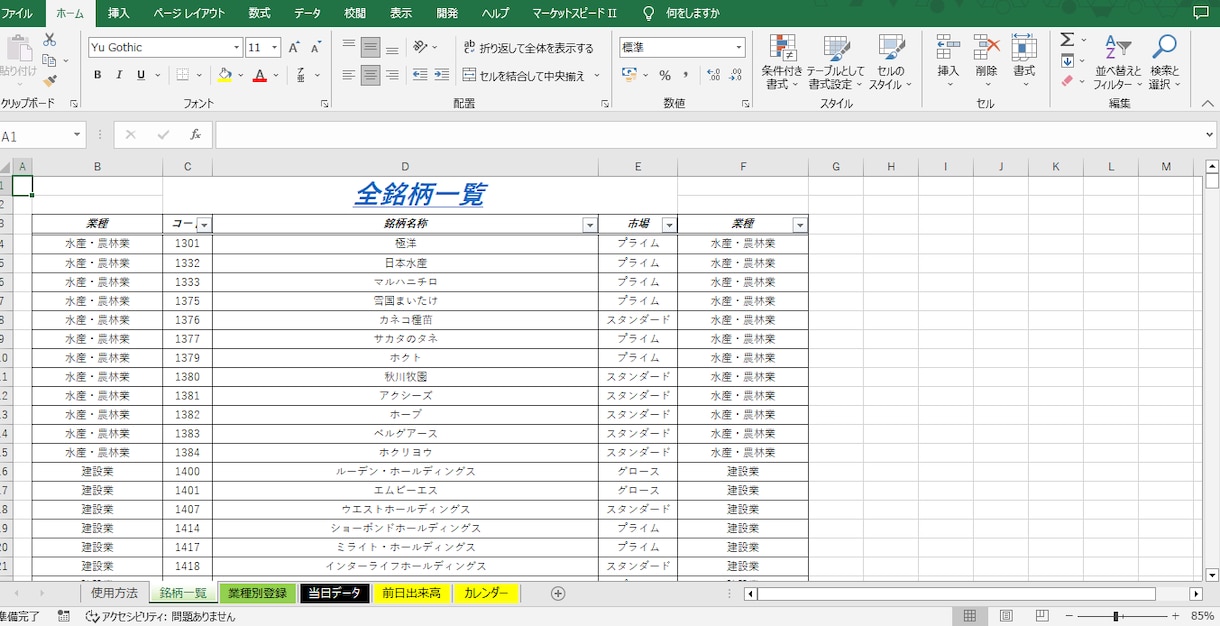Click the AutoSum sigma icon
This screenshot has width=1220, height=626.
pyautogui.click(x=1067, y=40)
